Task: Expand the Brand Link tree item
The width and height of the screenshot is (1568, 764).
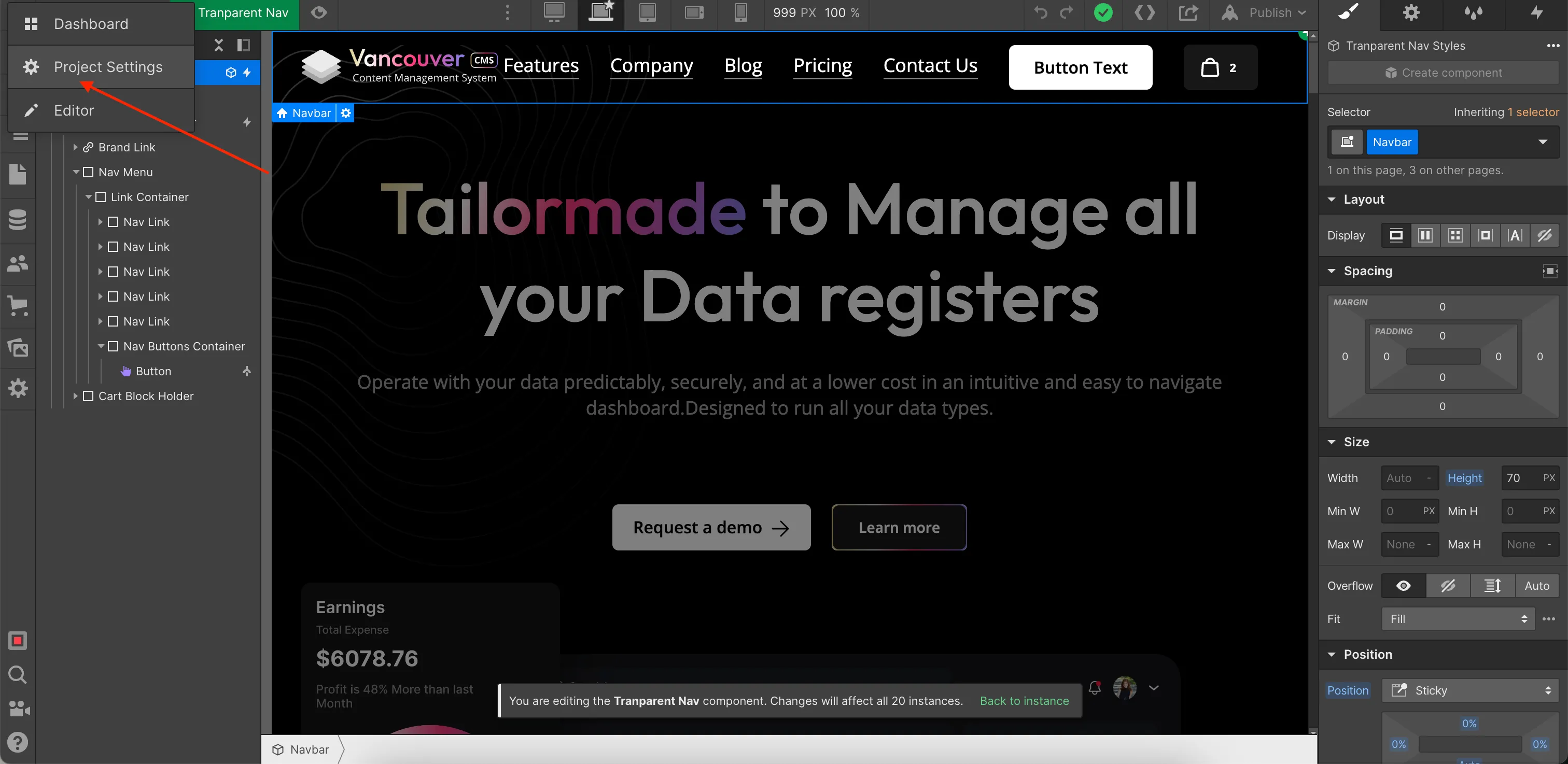Action: coord(76,147)
